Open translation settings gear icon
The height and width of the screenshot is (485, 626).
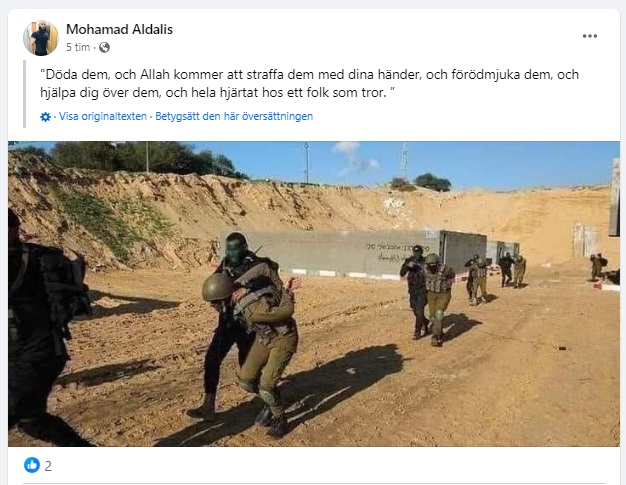click(x=46, y=117)
